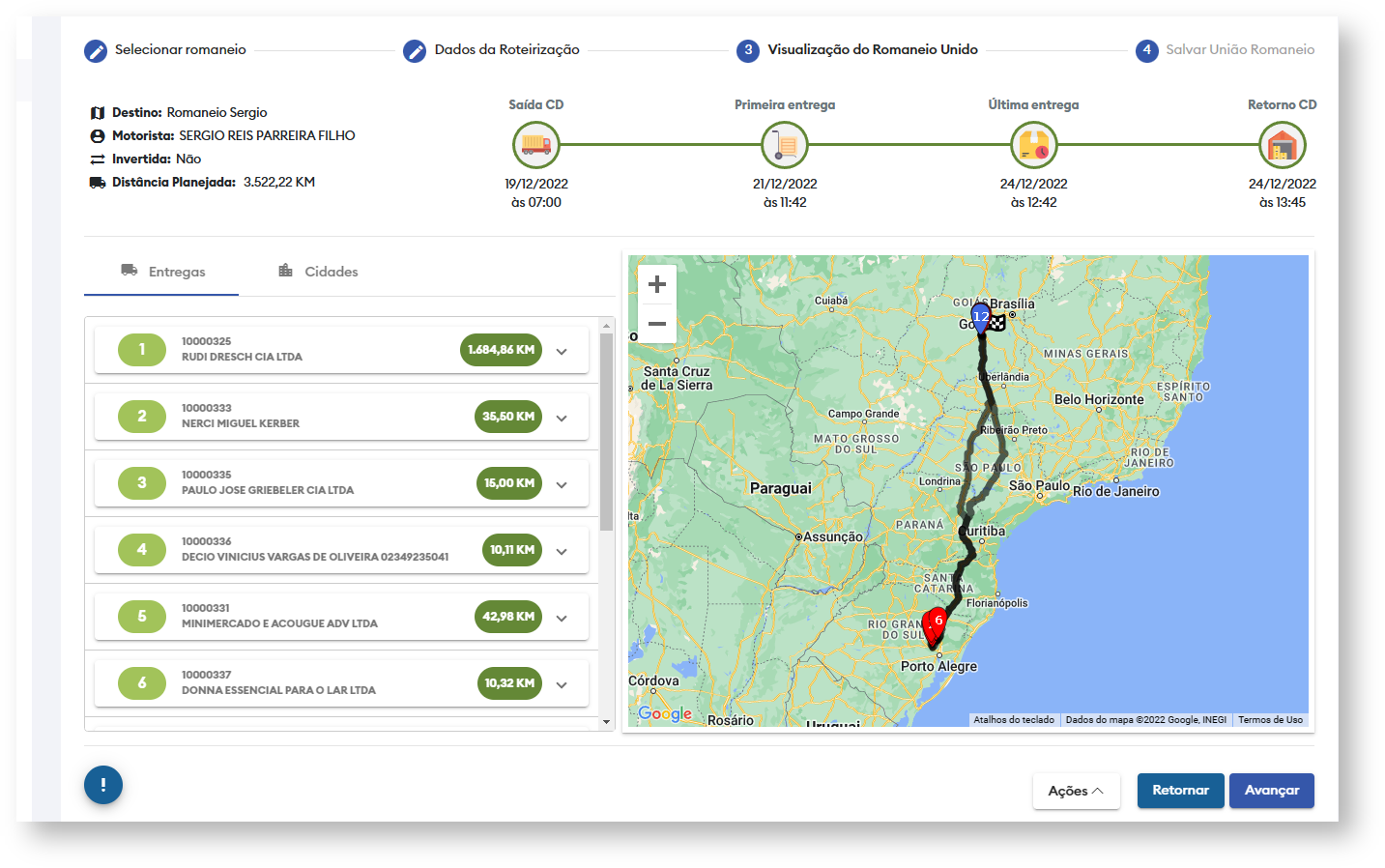
Task: Click the blue marker 12 near Brasília
Action: (980, 317)
